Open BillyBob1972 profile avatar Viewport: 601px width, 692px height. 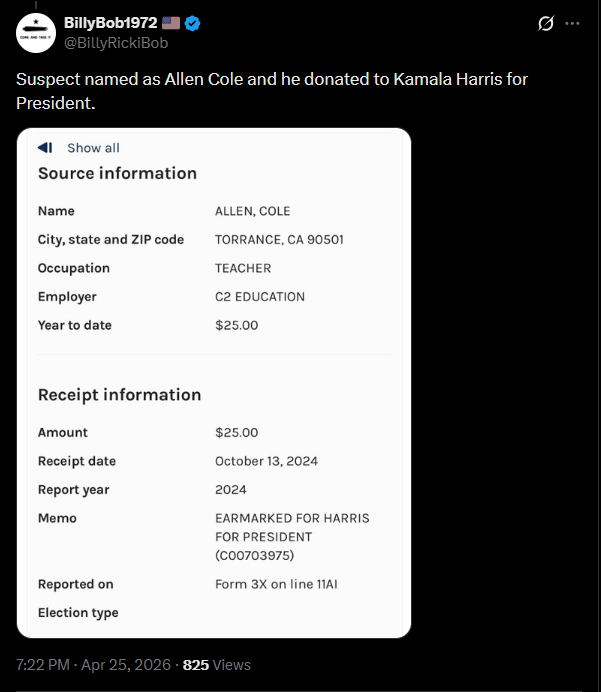pyautogui.click(x=36, y=33)
